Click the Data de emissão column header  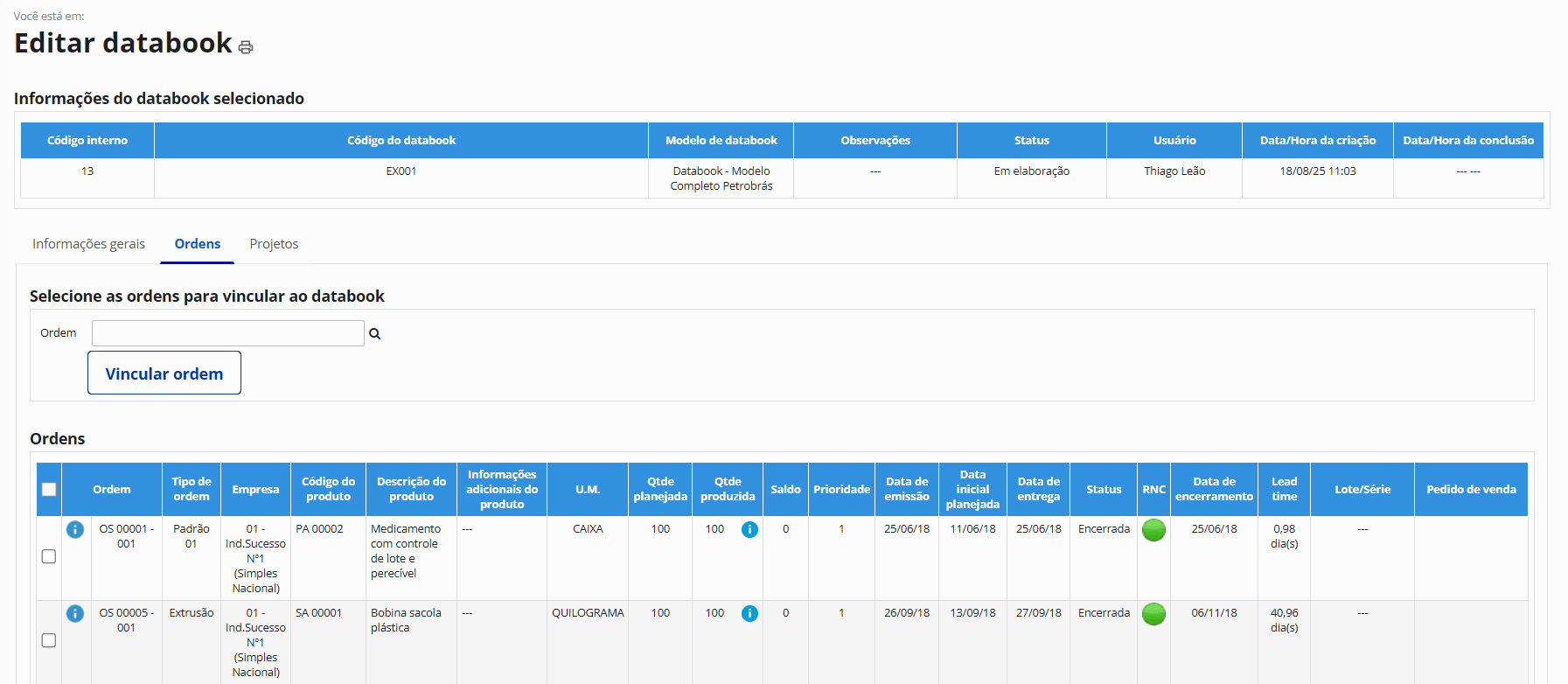pos(906,489)
